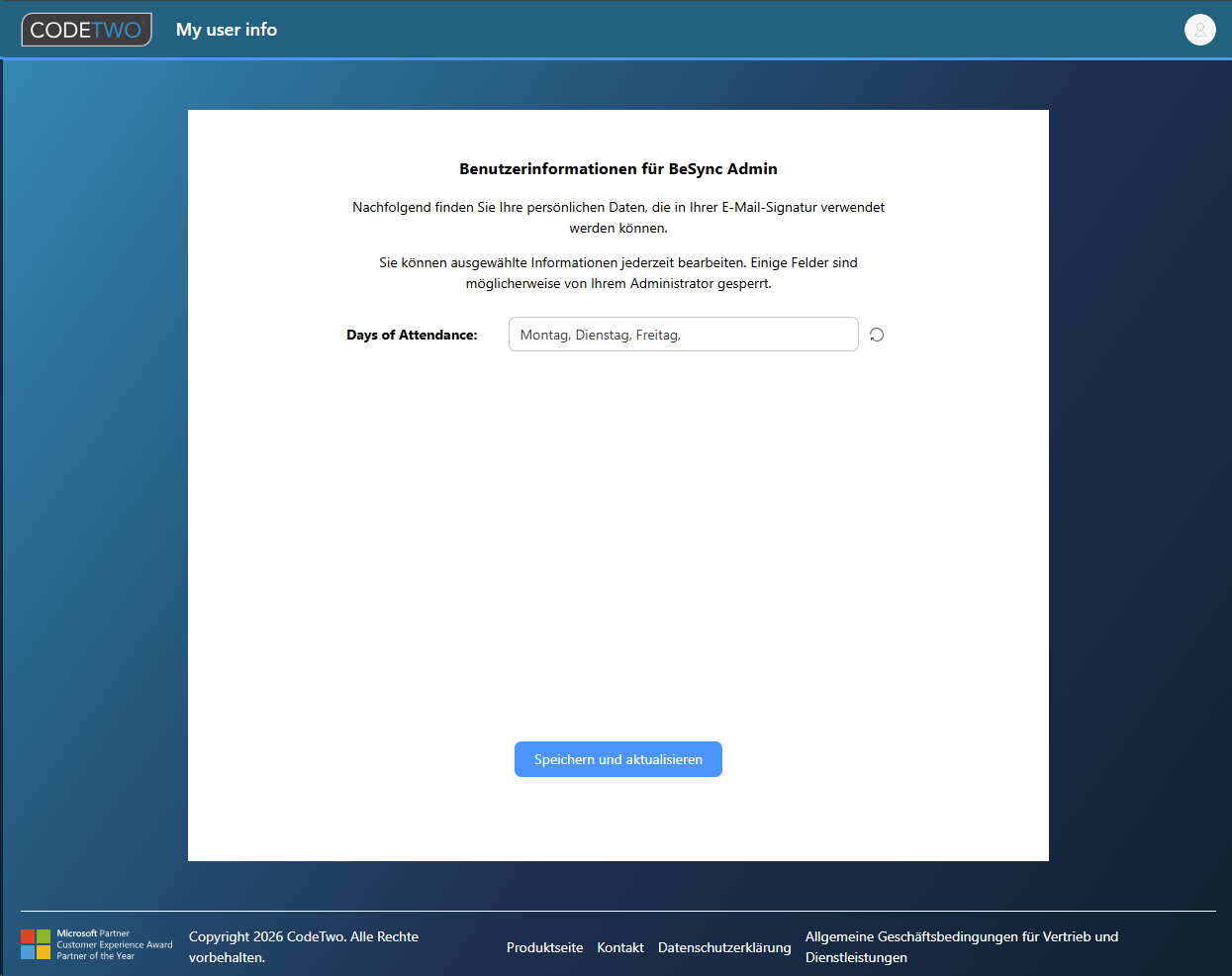Click the CodeTwo logo
This screenshot has height=976, width=1232.
click(x=87, y=30)
